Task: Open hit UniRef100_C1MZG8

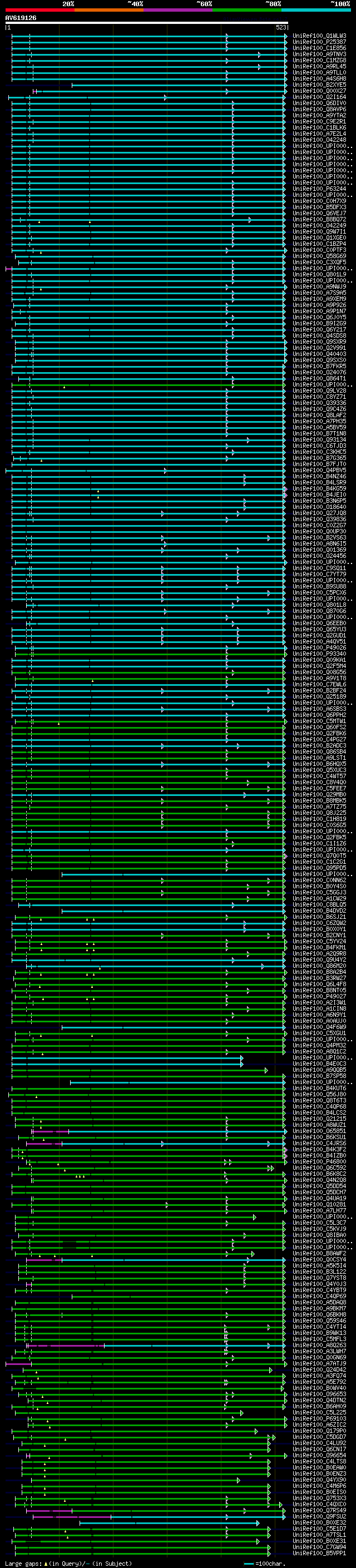Action: pos(319,60)
